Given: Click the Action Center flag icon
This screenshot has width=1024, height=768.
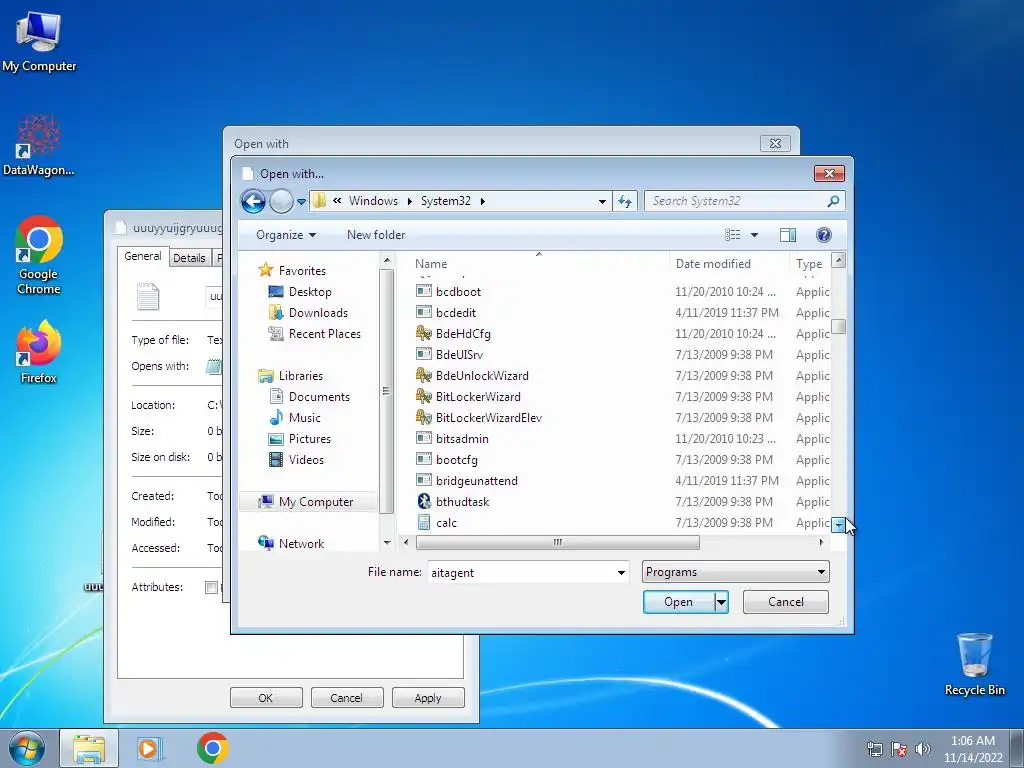Looking at the screenshot, I should [x=899, y=749].
